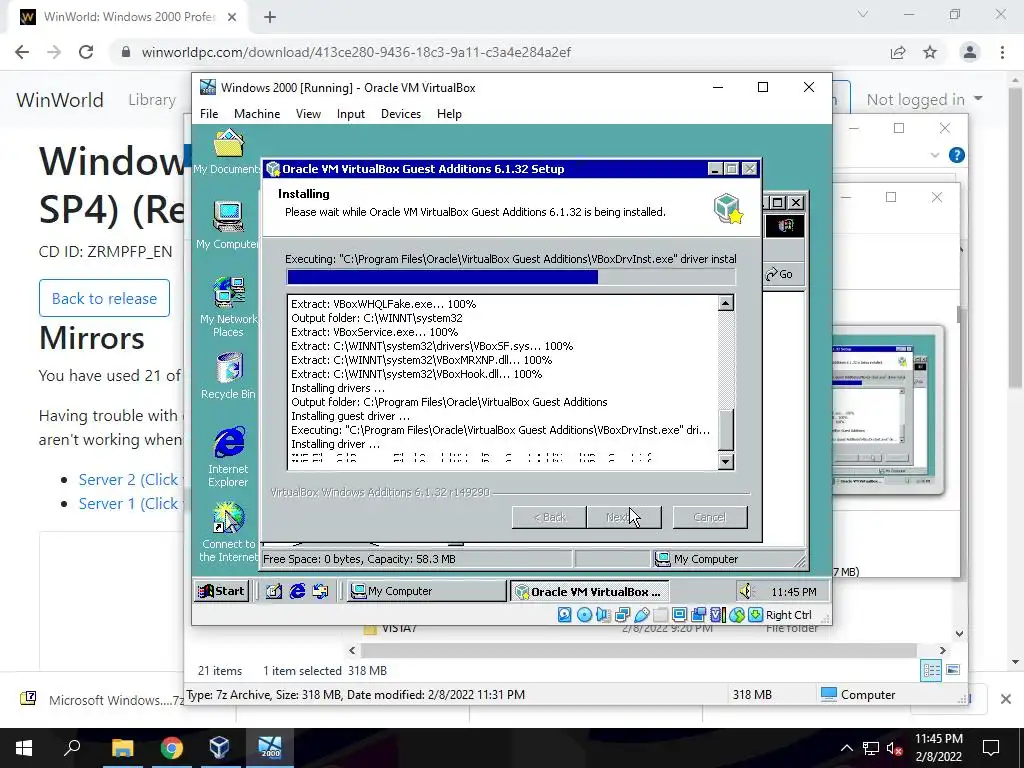This screenshot has height=768, width=1024.
Task: Open the Devices menu in VirtualBox
Action: pyautogui.click(x=400, y=114)
